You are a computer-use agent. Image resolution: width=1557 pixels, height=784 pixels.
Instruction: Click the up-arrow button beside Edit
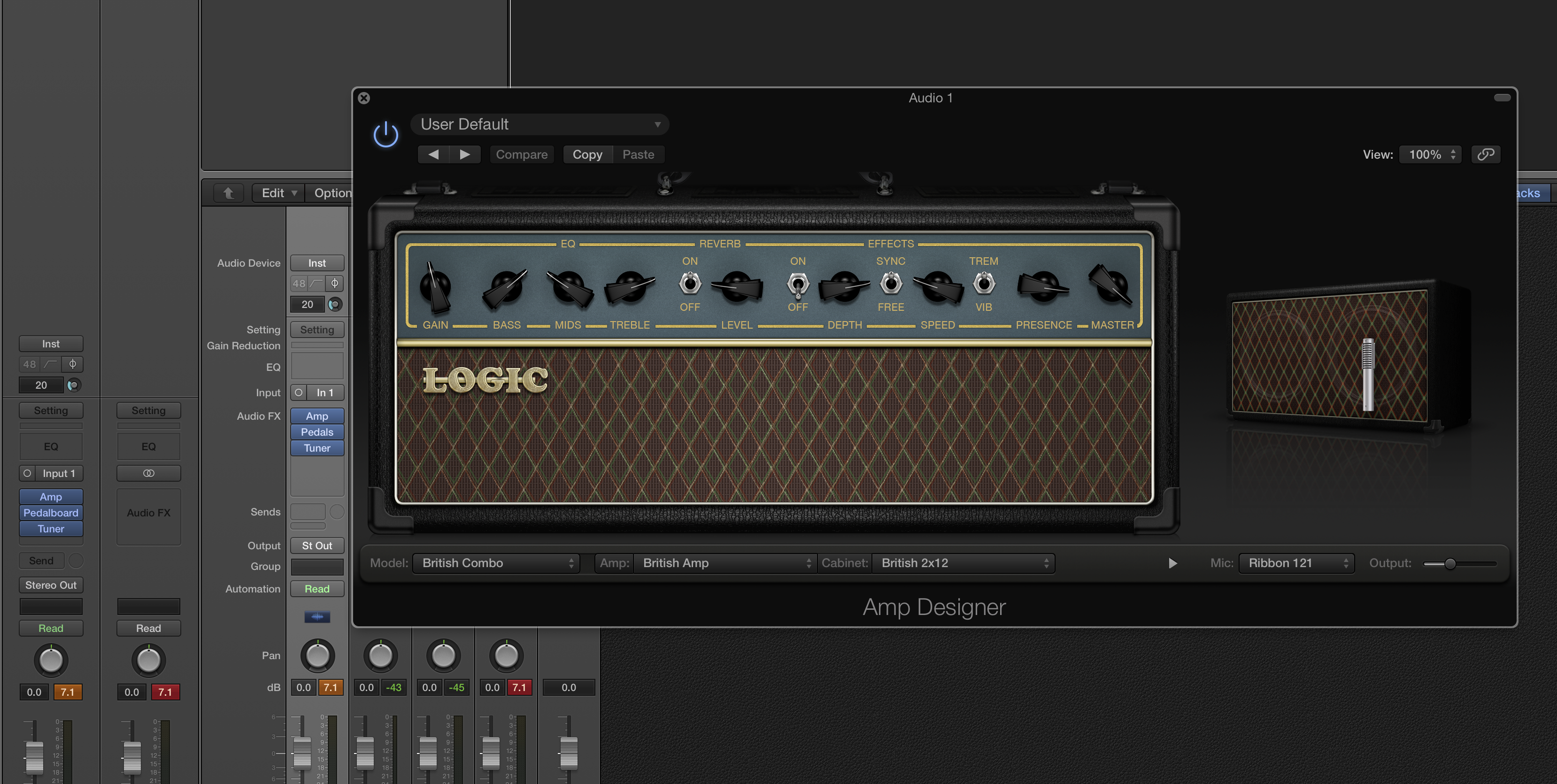[229, 193]
